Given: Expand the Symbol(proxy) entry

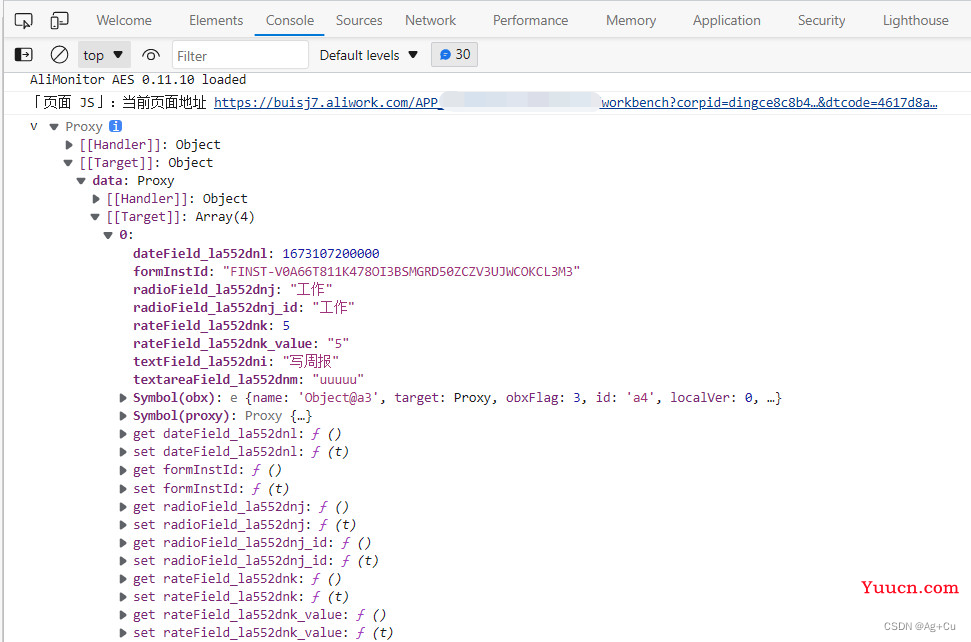Looking at the screenshot, I should point(123,416).
